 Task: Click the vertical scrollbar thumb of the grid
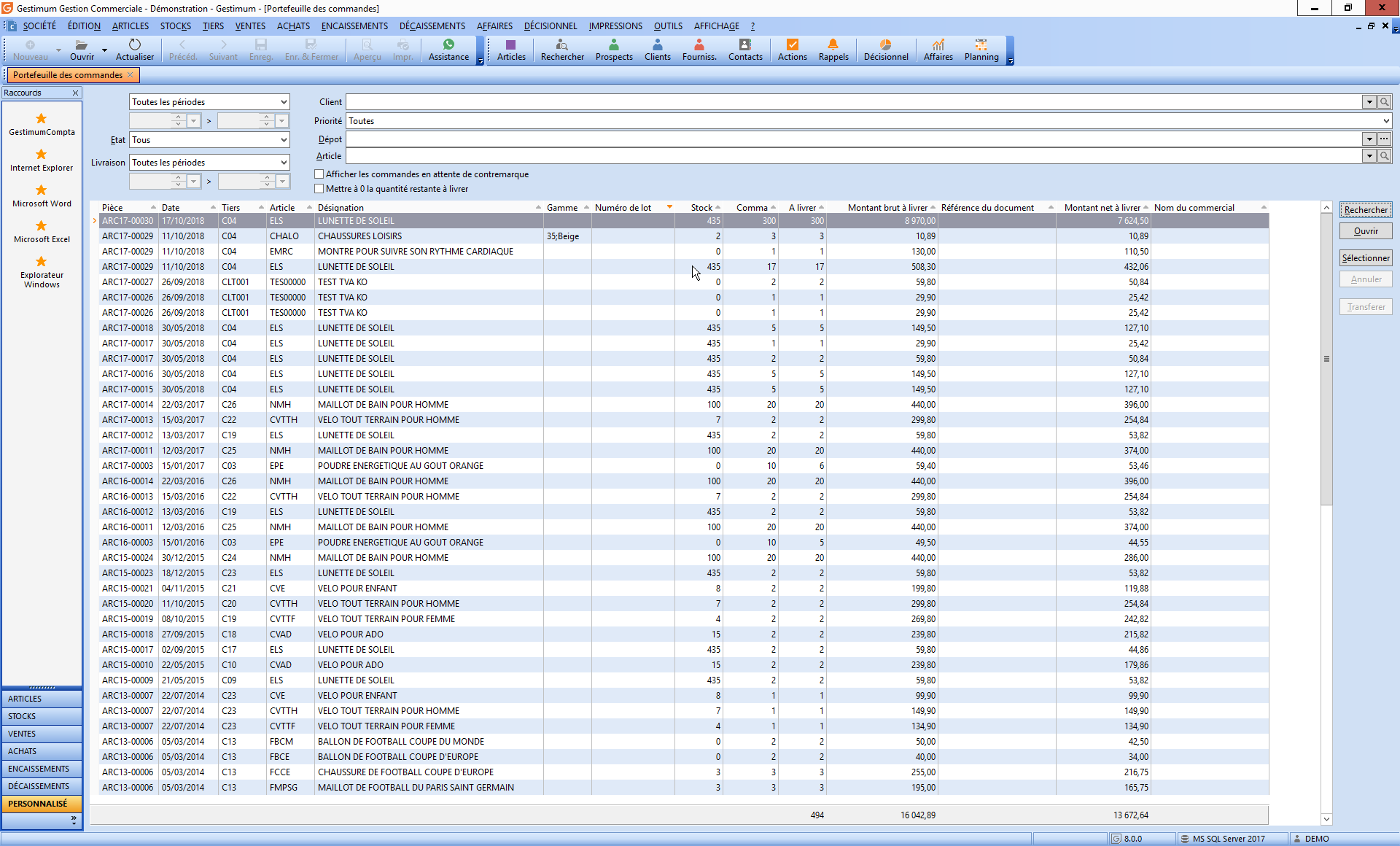[x=1326, y=359]
